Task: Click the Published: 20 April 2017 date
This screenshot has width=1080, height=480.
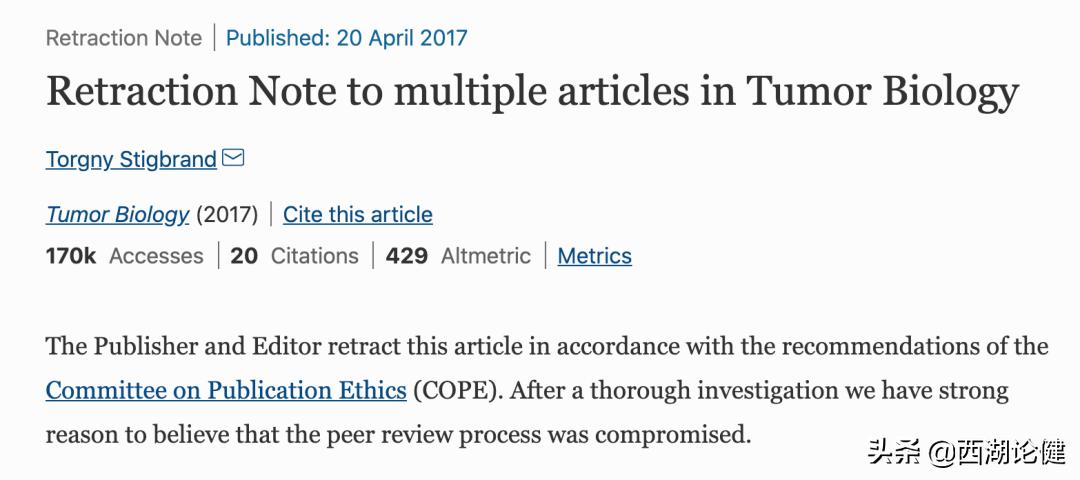Action: (346, 39)
